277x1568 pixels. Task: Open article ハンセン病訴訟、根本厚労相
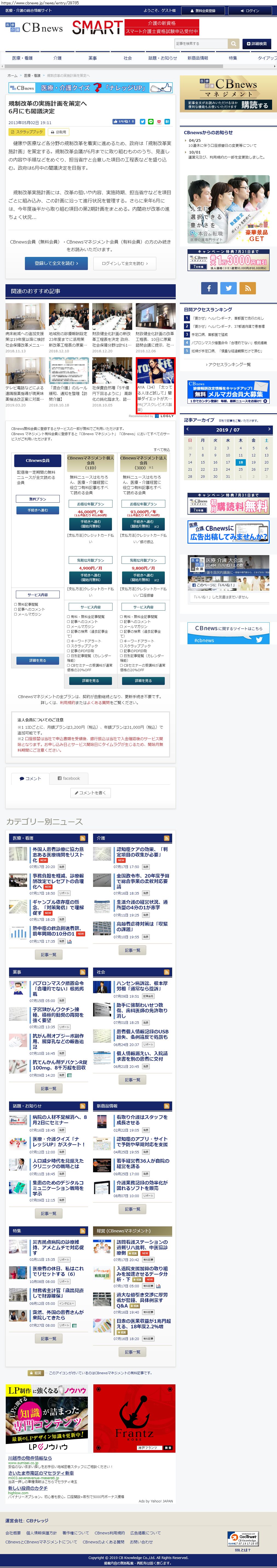click(x=142, y=986)
